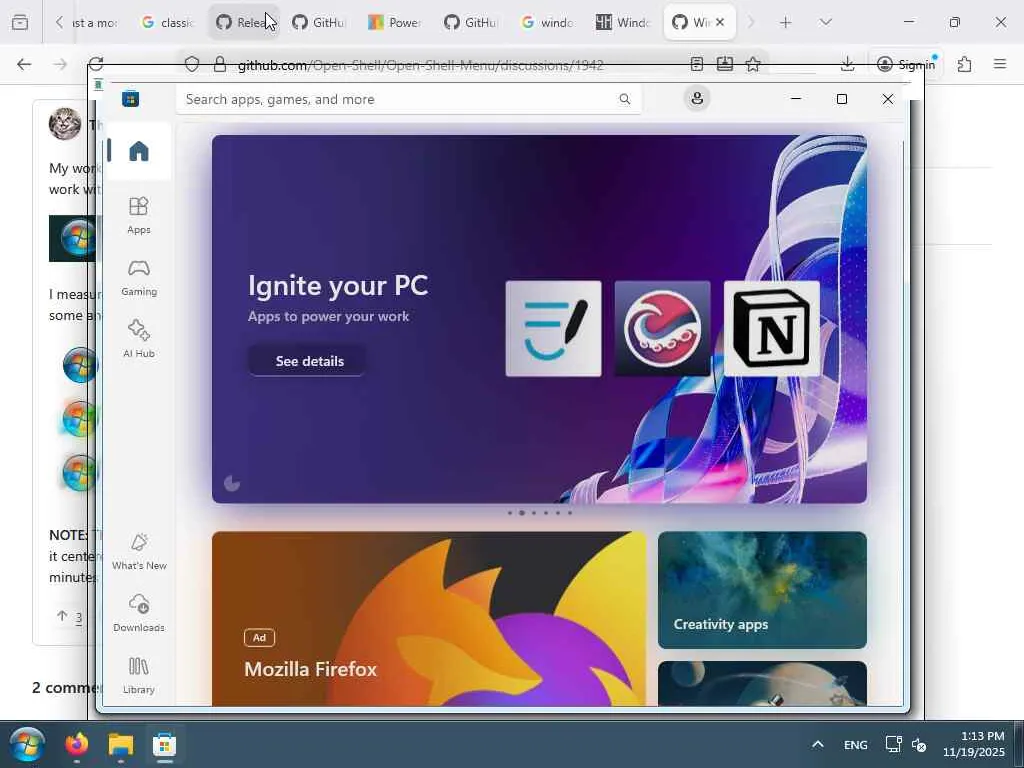Open Downloads in Store sidebar
This screenshot has height=768, width=1024.
click(138, 613)
